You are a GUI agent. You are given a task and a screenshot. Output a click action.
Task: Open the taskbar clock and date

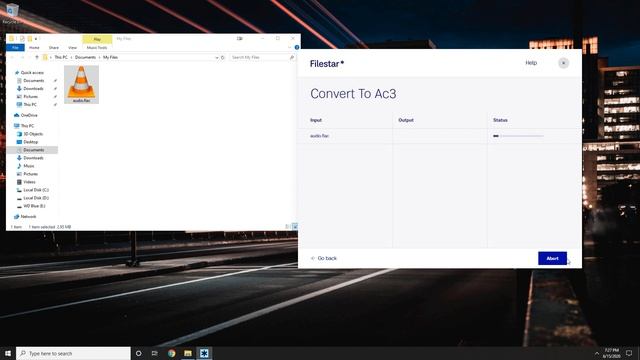[x=611, y=353]
